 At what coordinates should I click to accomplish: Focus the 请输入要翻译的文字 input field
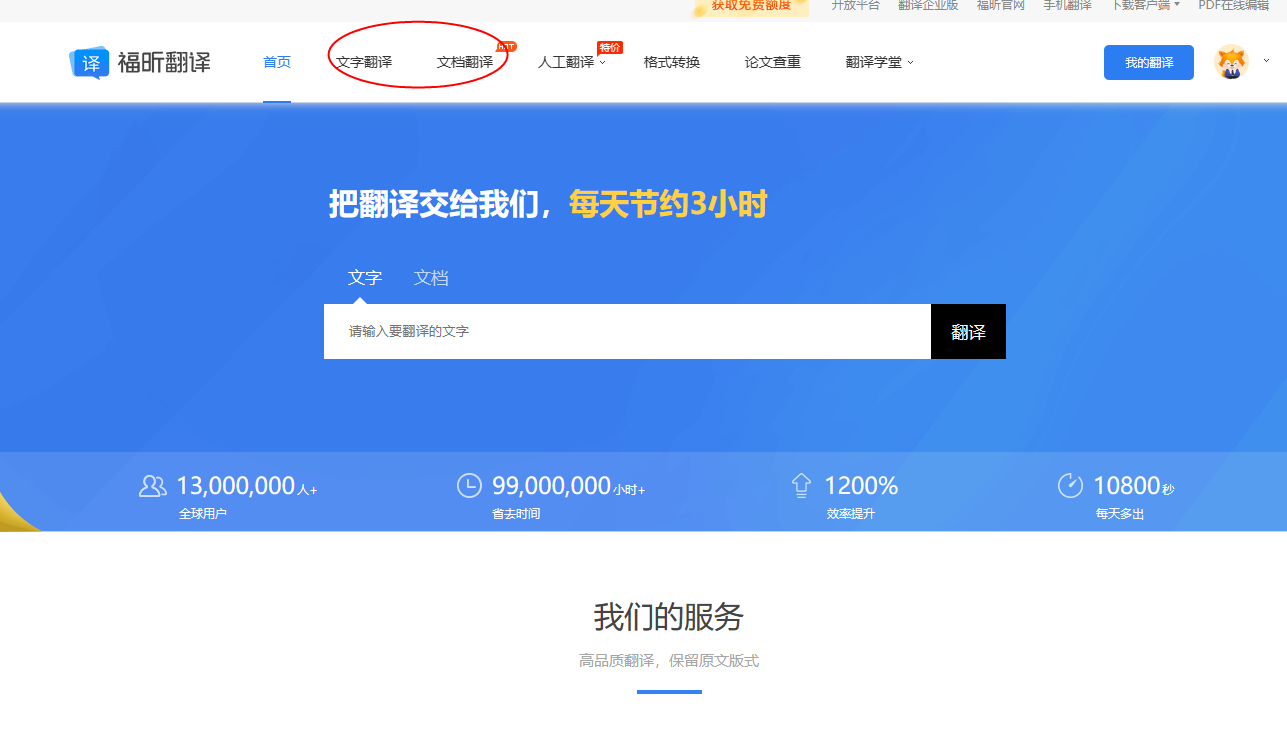[627, 331]
